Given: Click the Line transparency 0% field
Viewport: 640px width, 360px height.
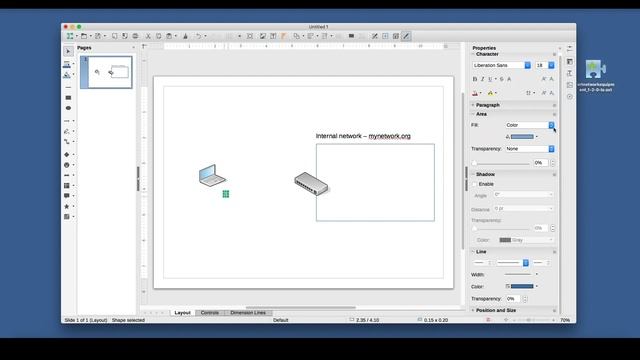Looking at the screenshot, I should [513, 299].
